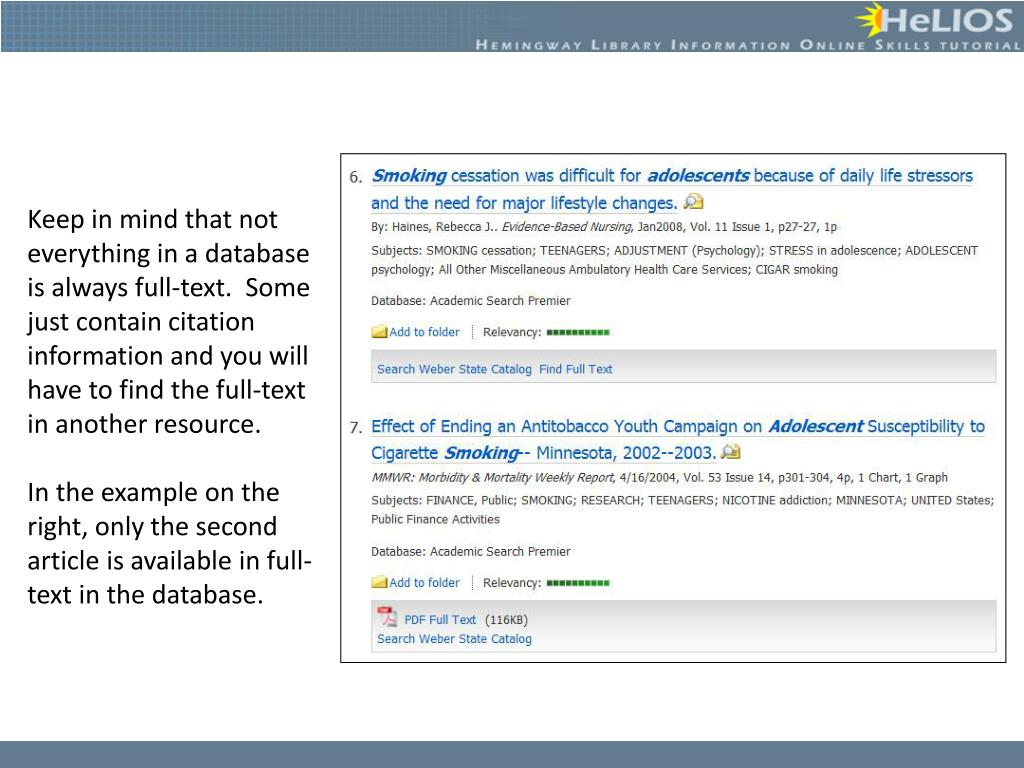
Task: Click 'Database: Academic Search Premier' under article 6
Action: (470, 300)
